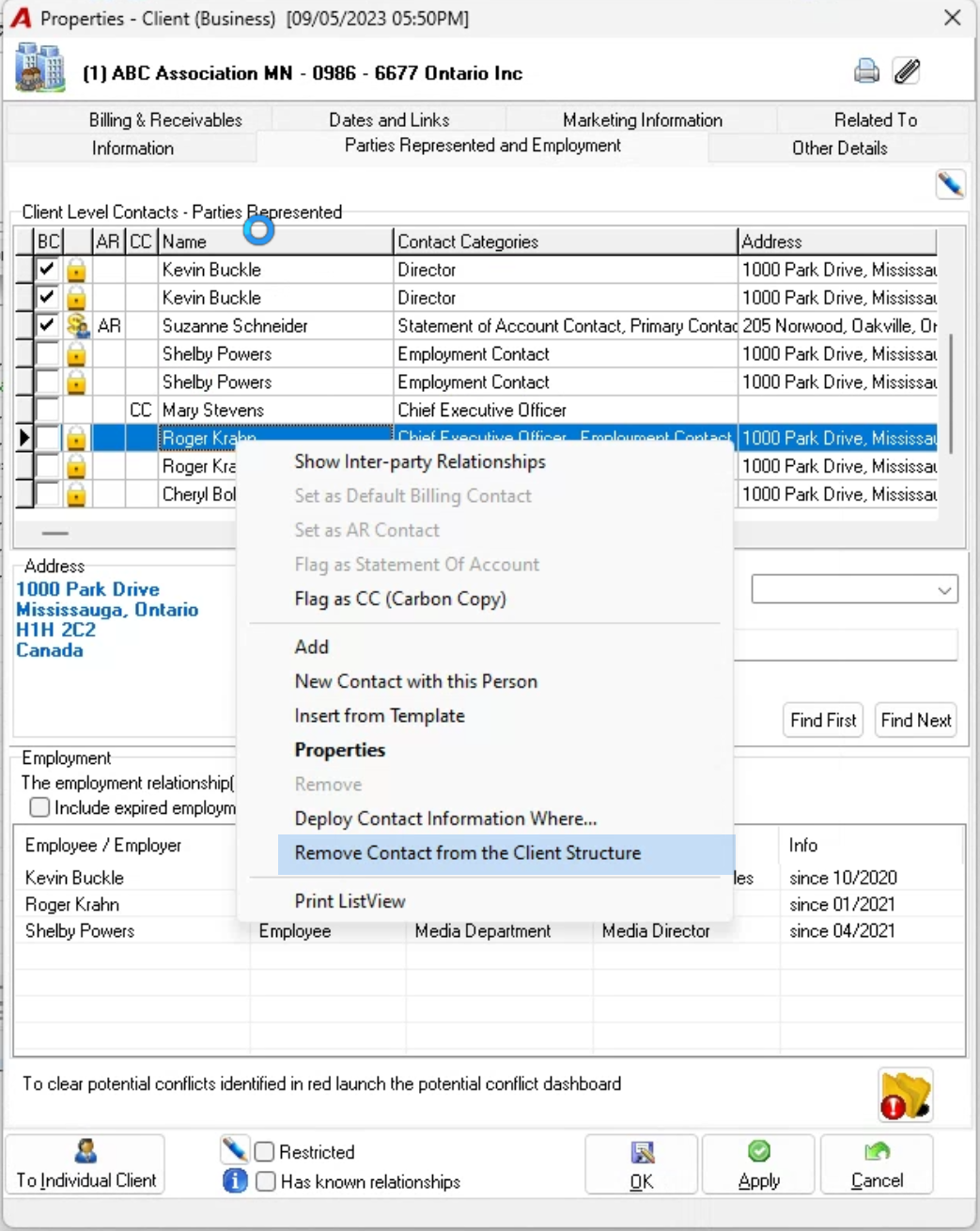Screen dimensions: 980x1231
Task: Launch the potential conflict dashboard icon
Action: (905, 1095)
